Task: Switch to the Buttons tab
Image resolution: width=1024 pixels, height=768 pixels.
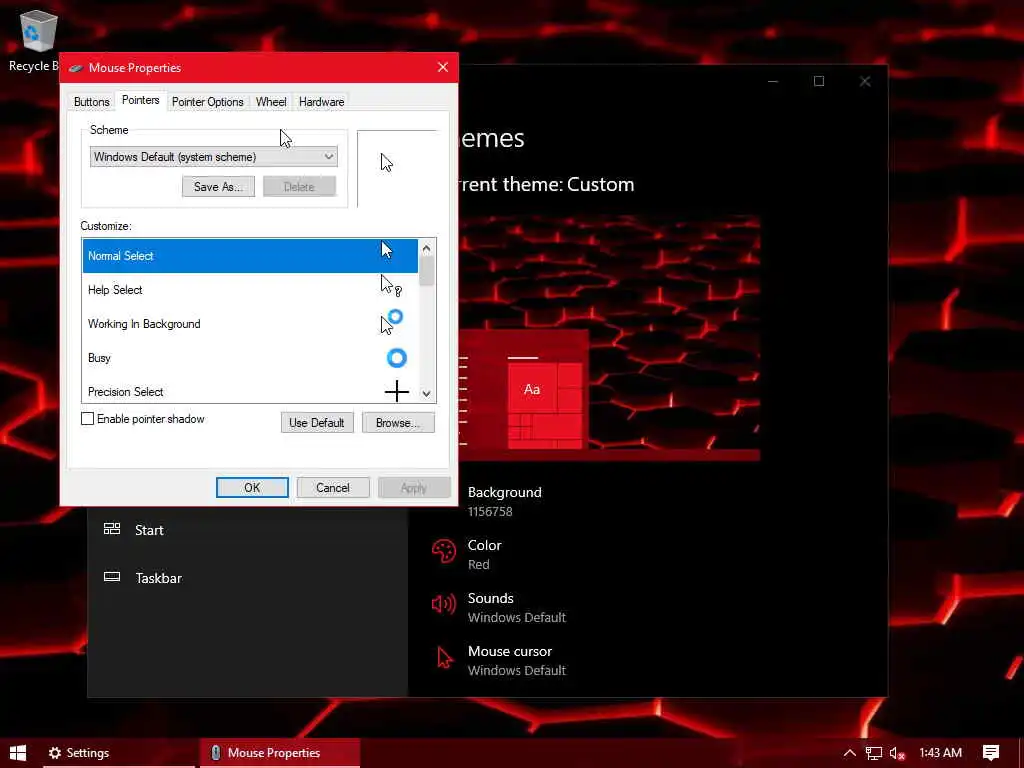Action: coord(91,102)
